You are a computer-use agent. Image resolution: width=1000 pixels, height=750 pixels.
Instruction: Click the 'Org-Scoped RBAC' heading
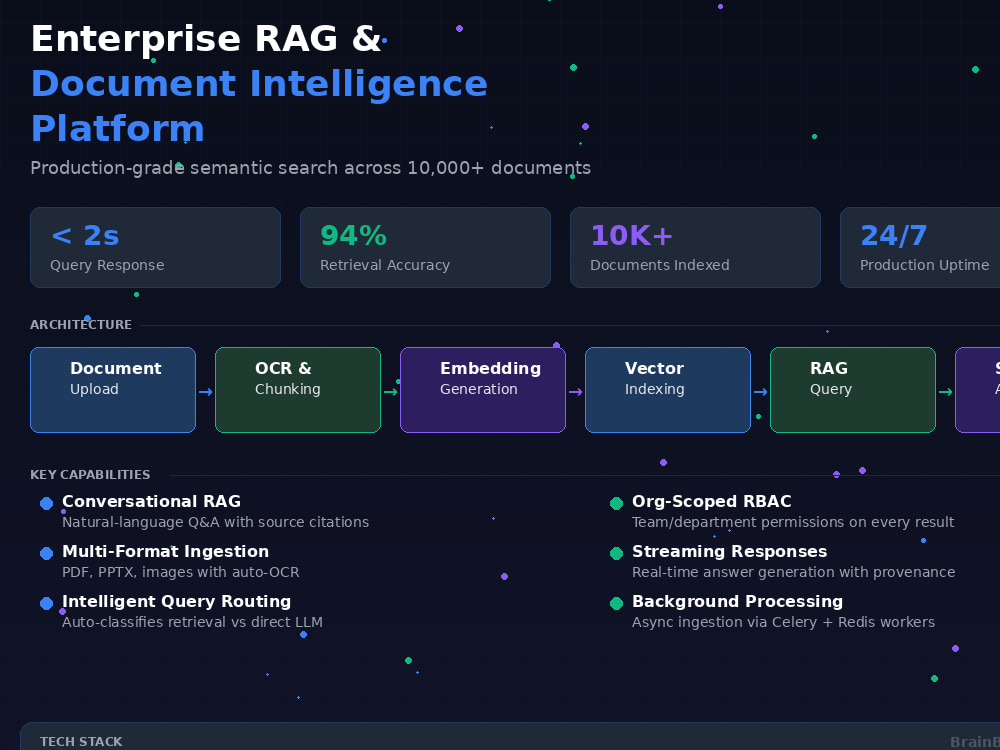point(712,501)
